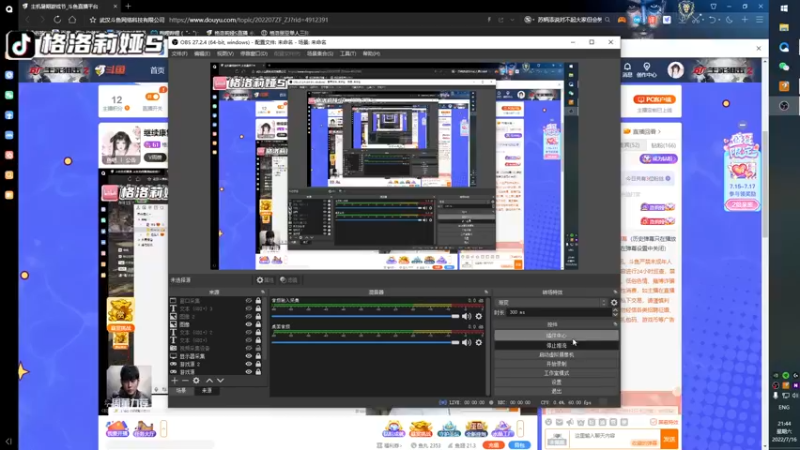Image resolution: width=800 pixels, height=450 pixels.
Task: Switch to the 场景 tab below sources
Action: coord(181,391)
